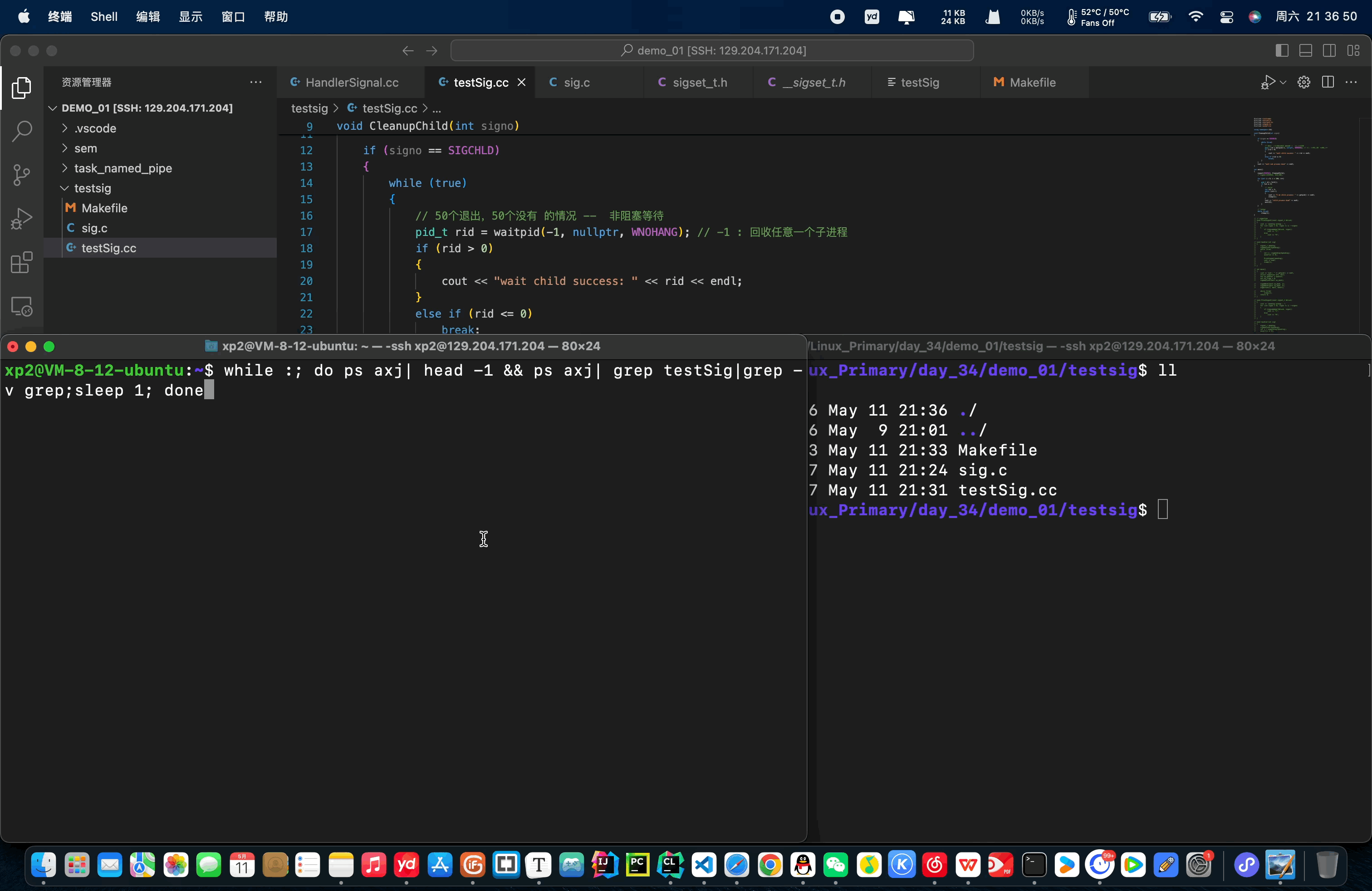Switch to the sig.c editor tab
The image size is (1372, 891).
pyautogui.click(x=588, y=83)
